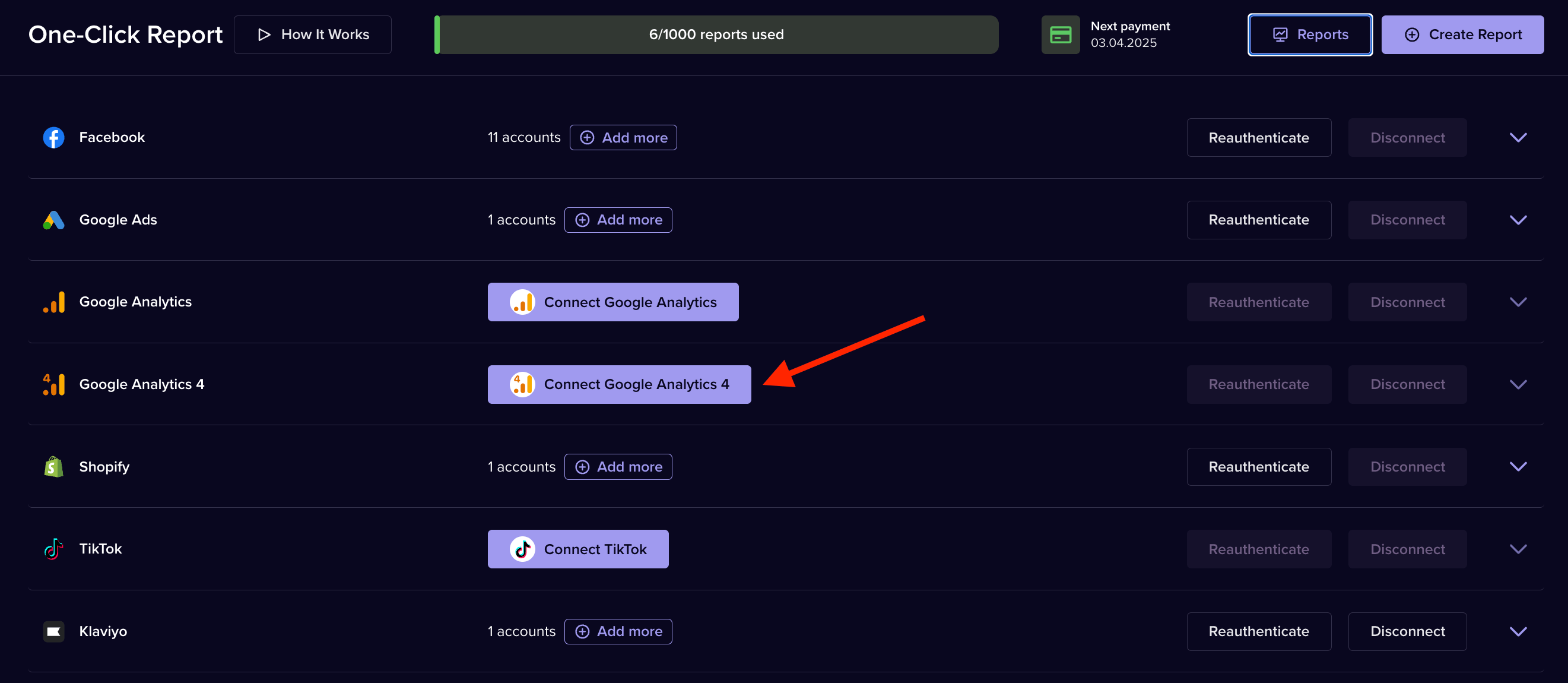Click the Facebook logo icon
1568x683 pixels.
(x=53, y=138)
